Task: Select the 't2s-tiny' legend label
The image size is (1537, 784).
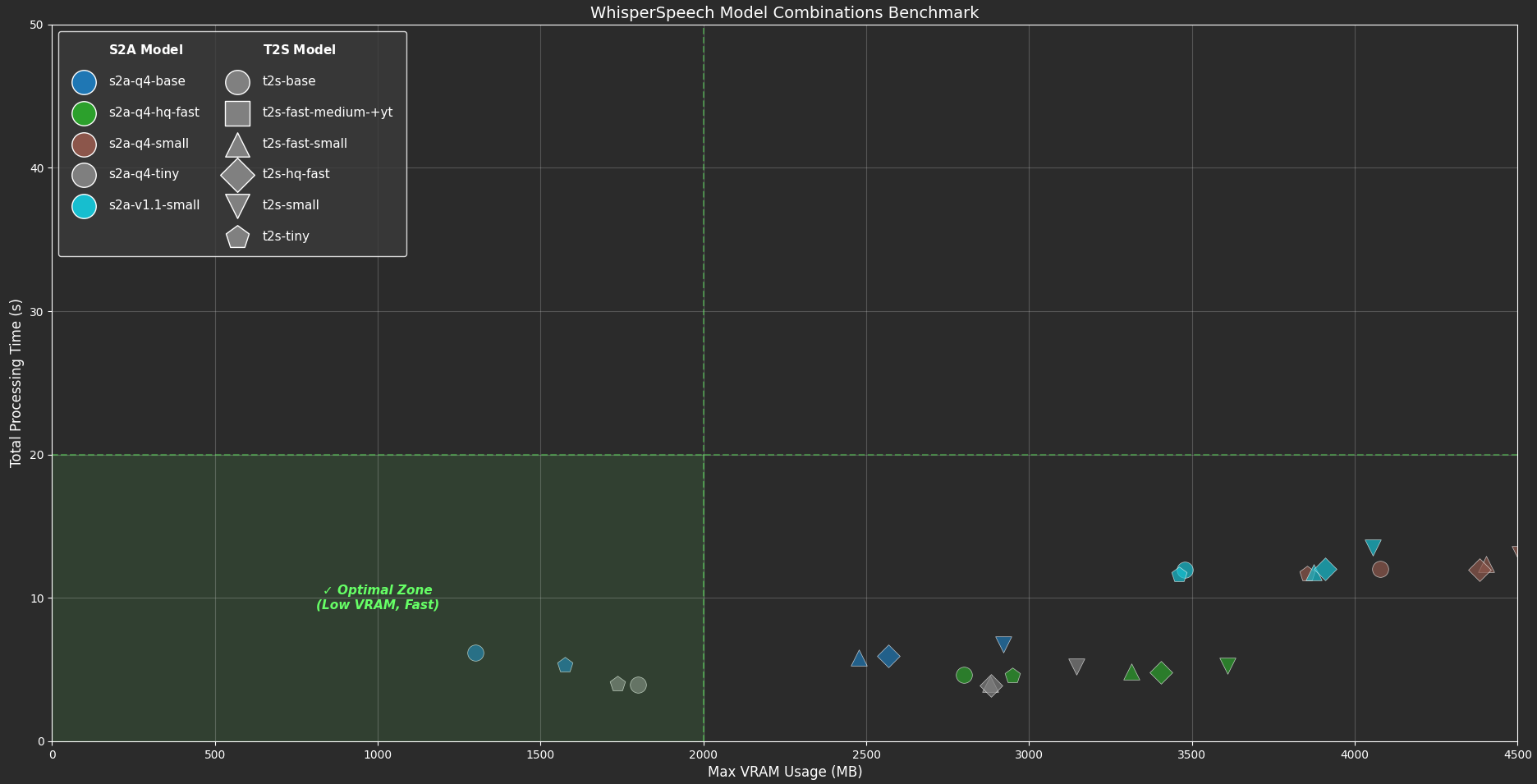Action: [x=286, y=236]
